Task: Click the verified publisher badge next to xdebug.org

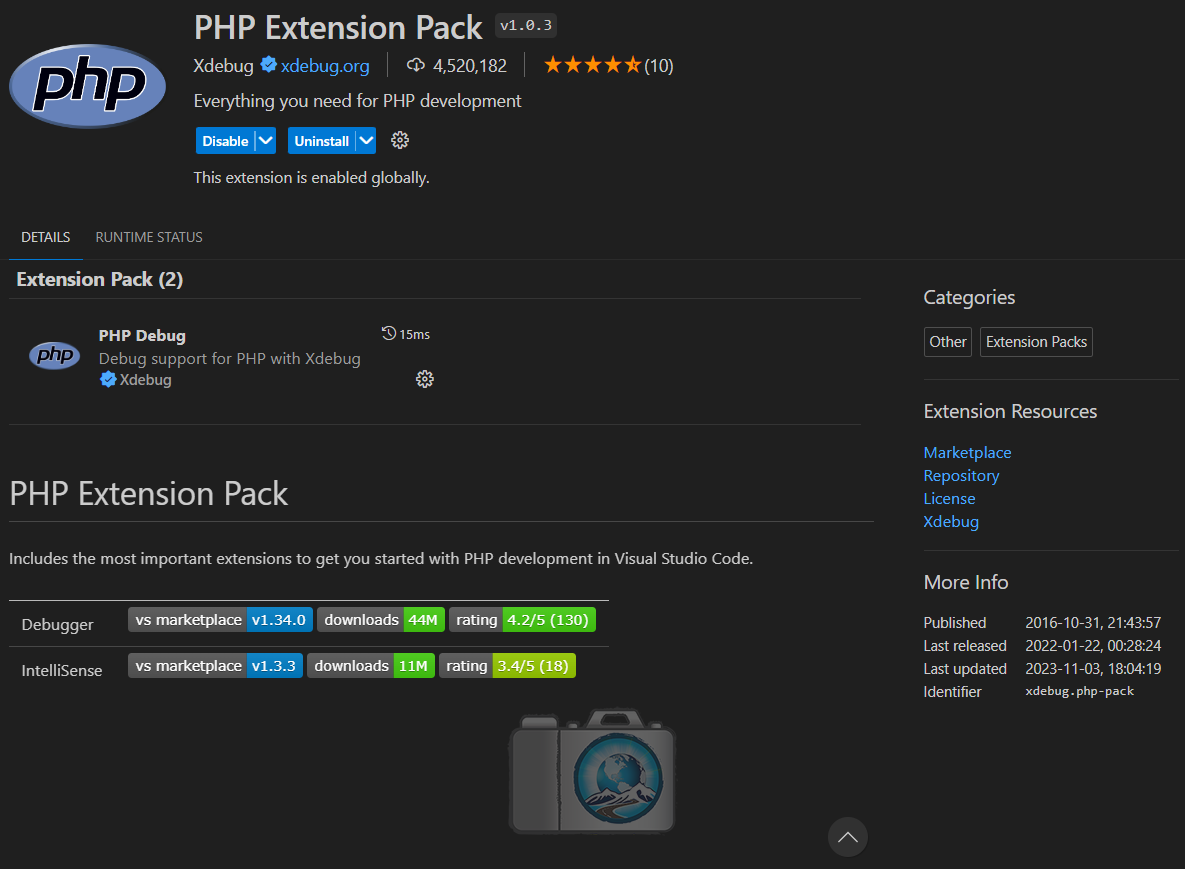Action: (268, 65)
